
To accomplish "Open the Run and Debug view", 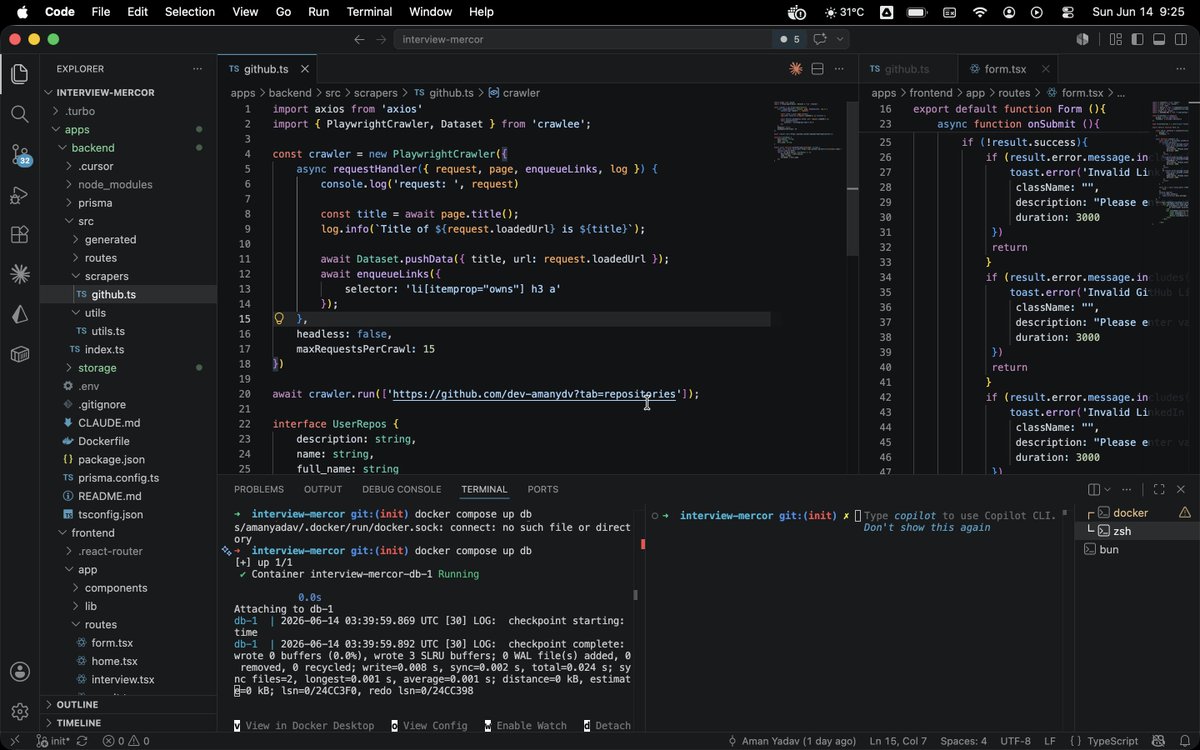I will tap(19, 195).
